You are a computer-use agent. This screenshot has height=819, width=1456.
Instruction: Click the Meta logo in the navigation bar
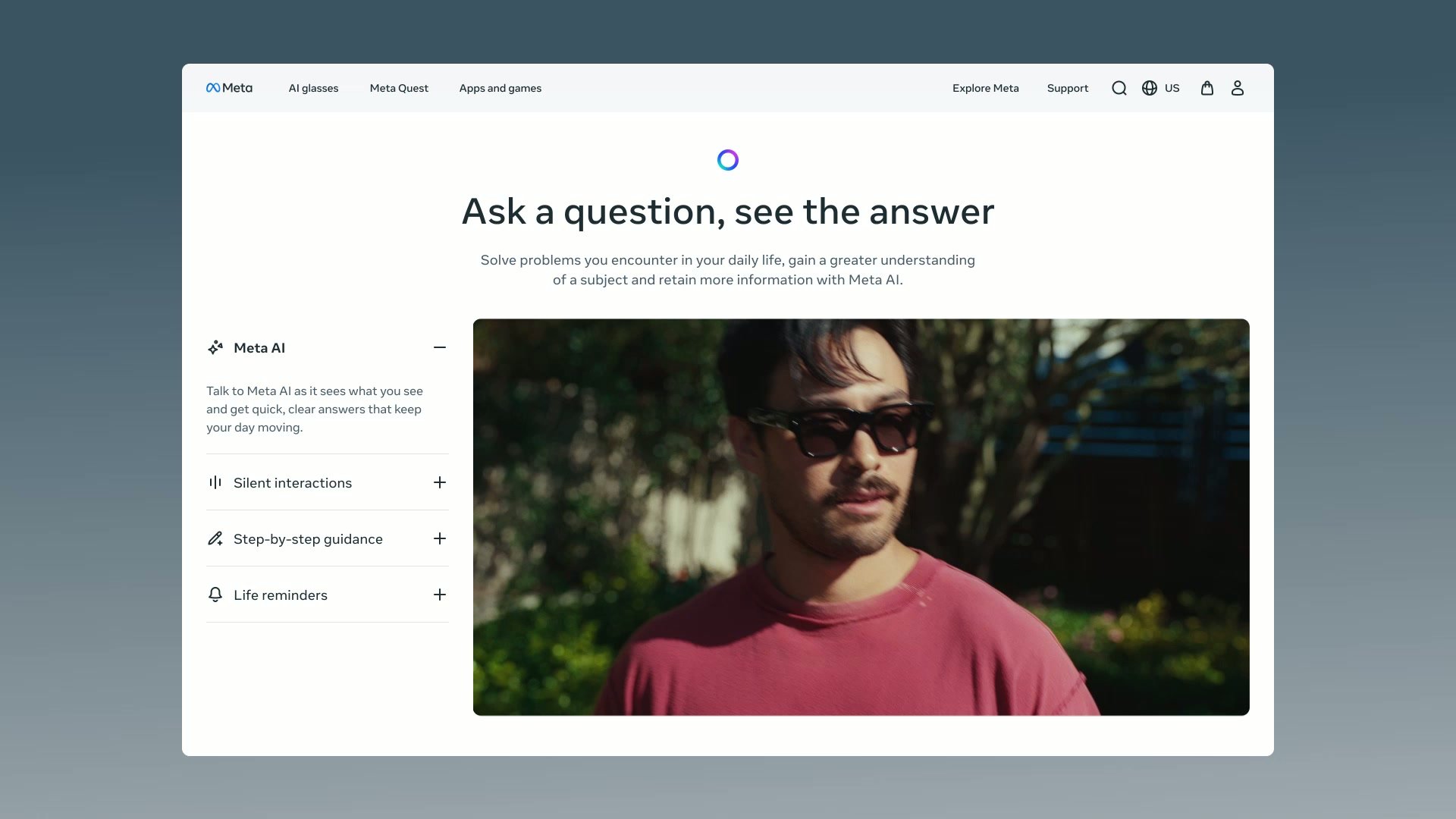coord(229,88)
